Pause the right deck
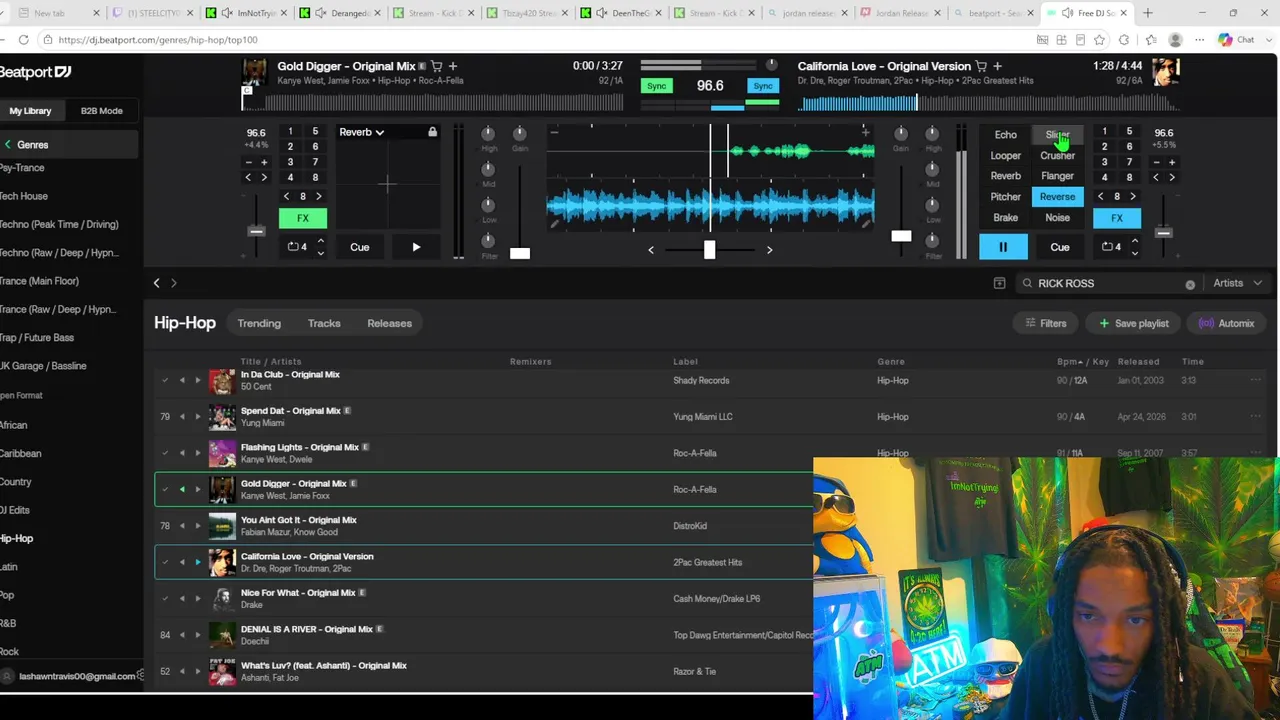Screen dimensions: 1280x720 pyautogui.click(x=1003, y=247)
